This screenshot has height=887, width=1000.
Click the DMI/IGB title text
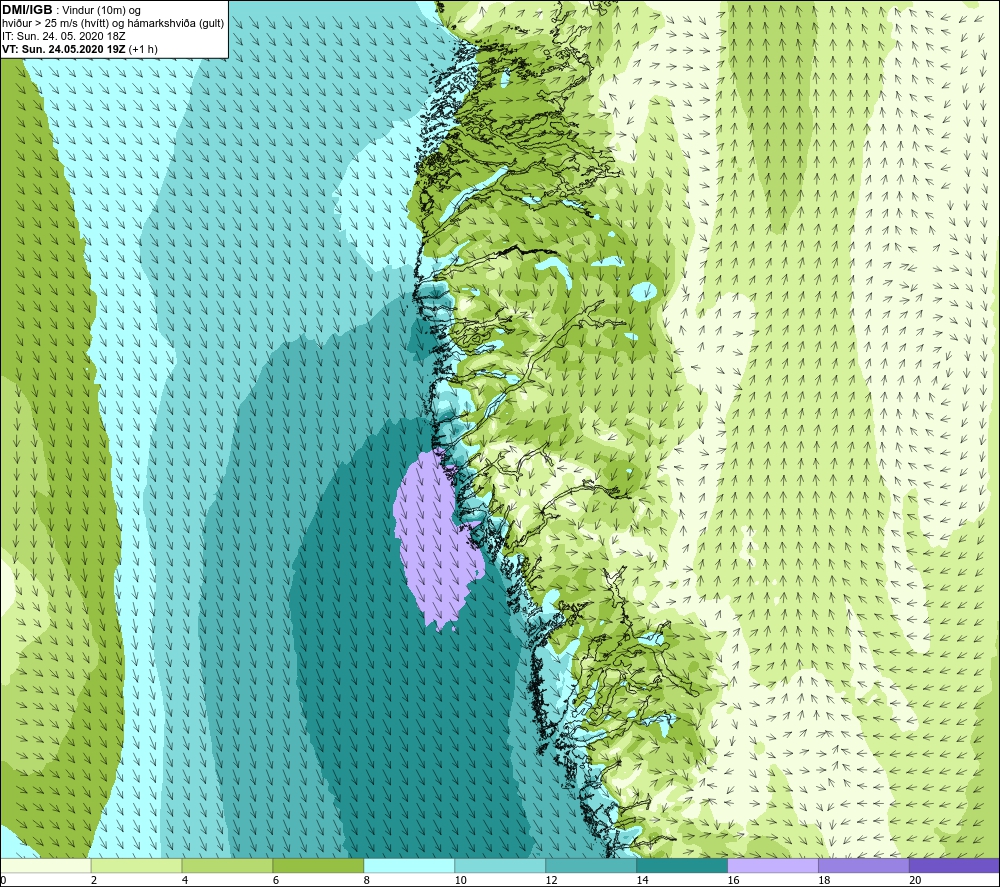[x=27, y=10]
